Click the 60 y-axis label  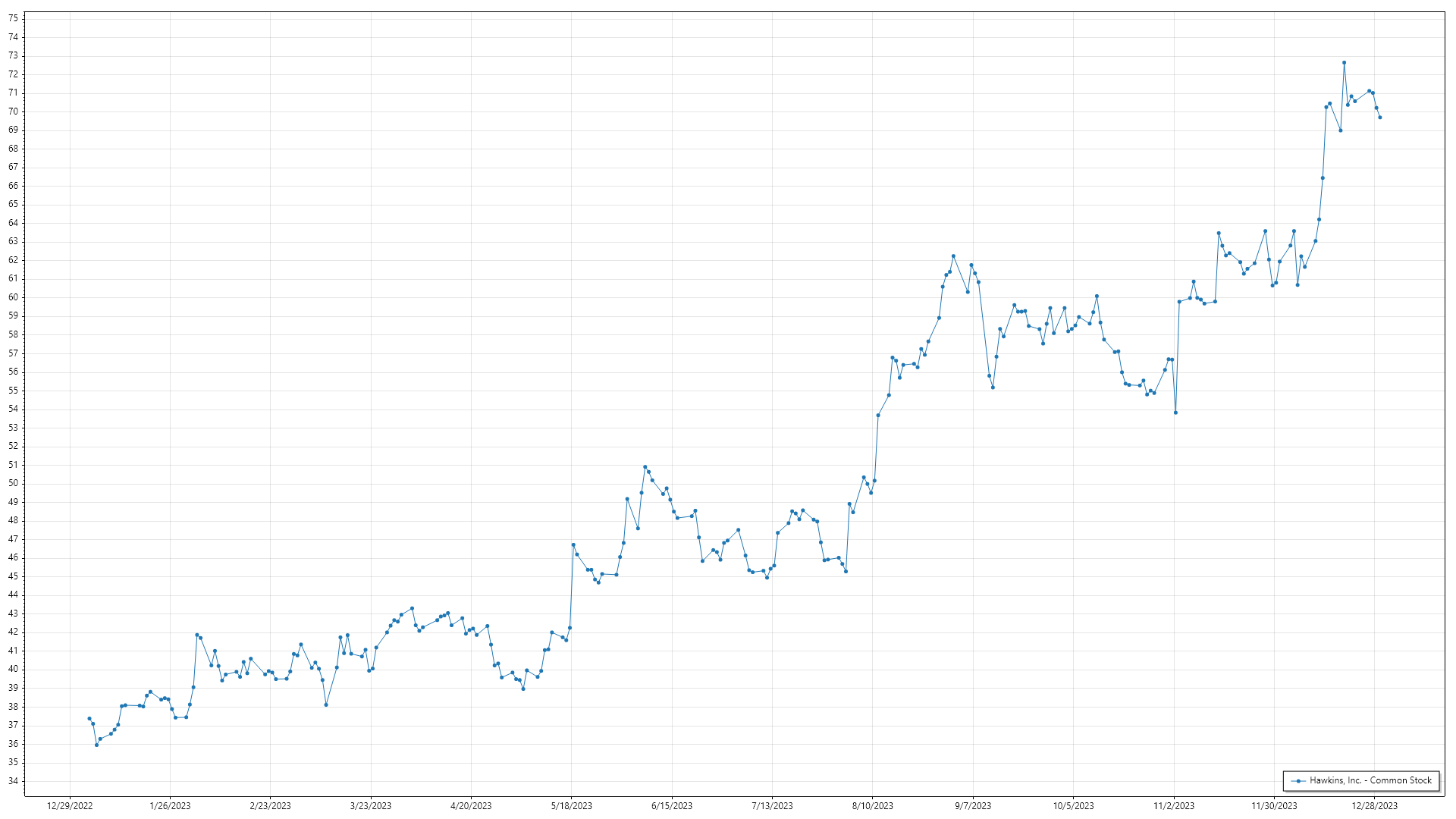[13, 297]
